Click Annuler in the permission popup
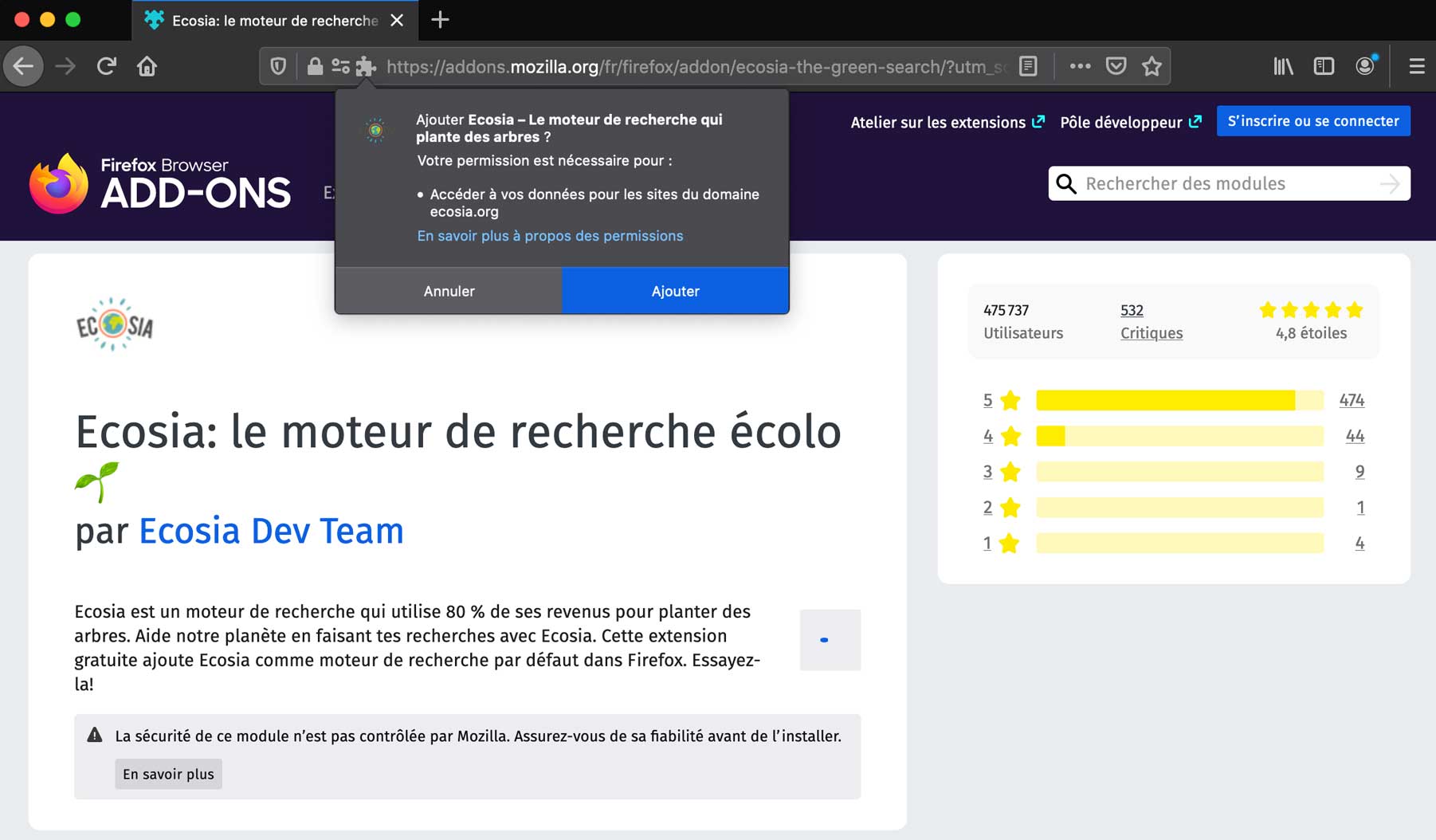 pos(449,291)
